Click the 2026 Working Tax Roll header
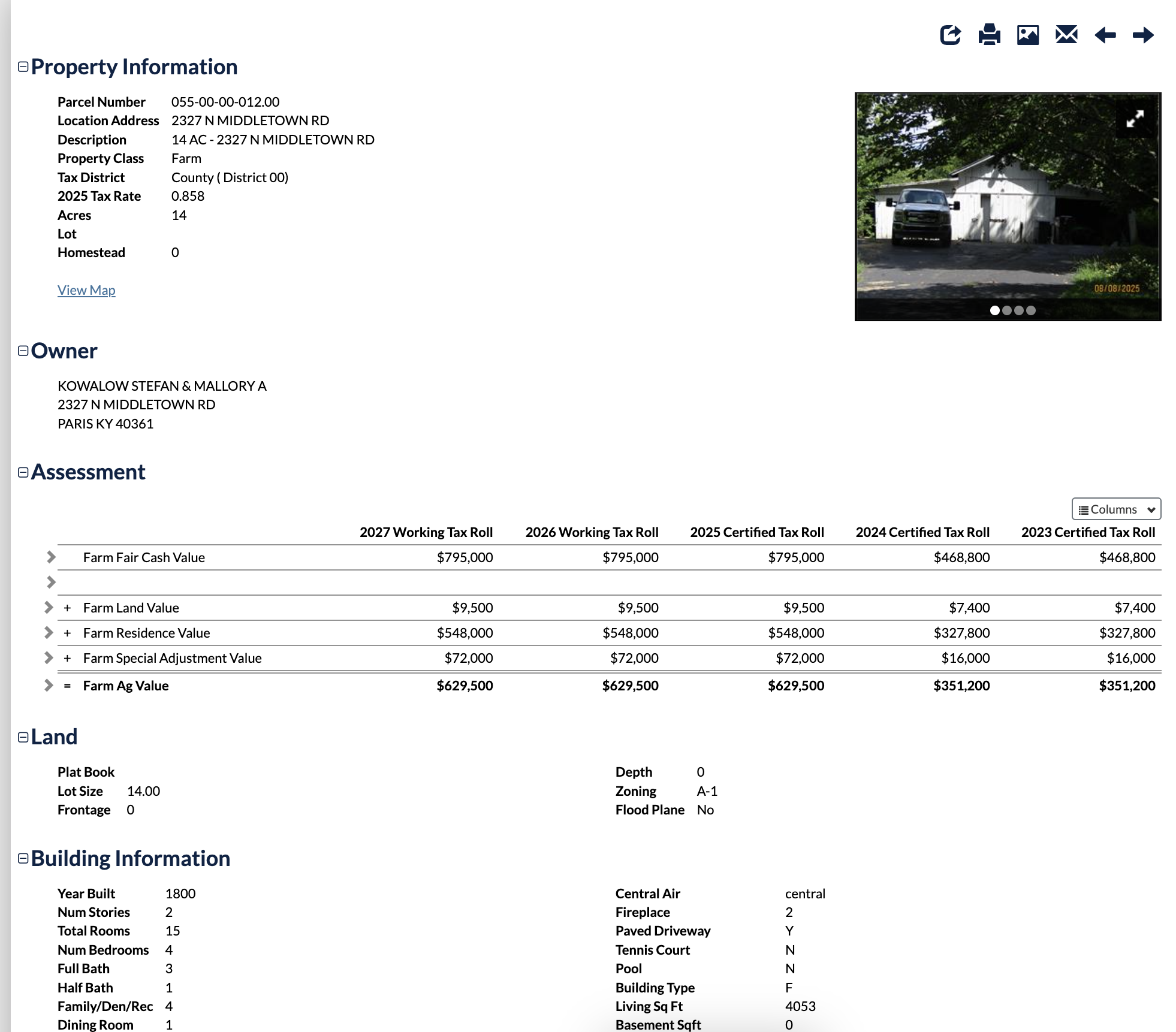1176x1032 pixels. click(592, 532)
